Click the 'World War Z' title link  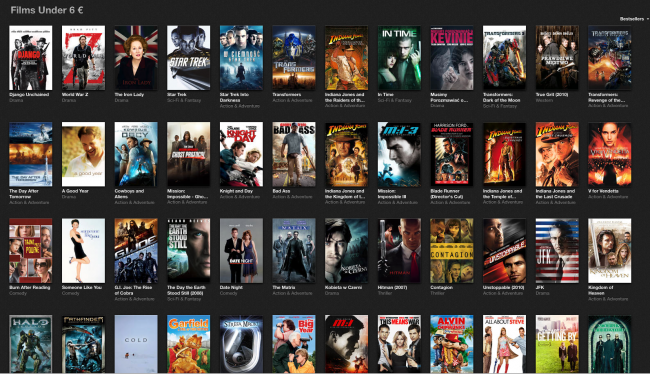tap(75, 95)
